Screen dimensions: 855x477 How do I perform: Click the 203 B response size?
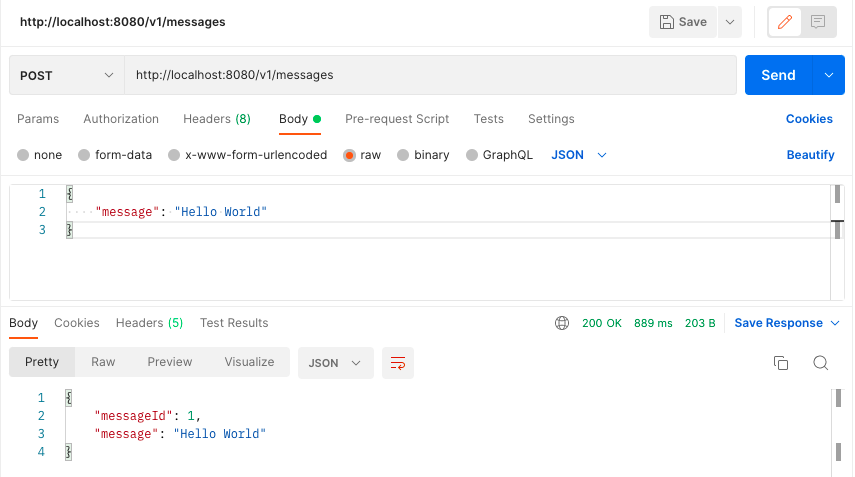pos(700,323)
